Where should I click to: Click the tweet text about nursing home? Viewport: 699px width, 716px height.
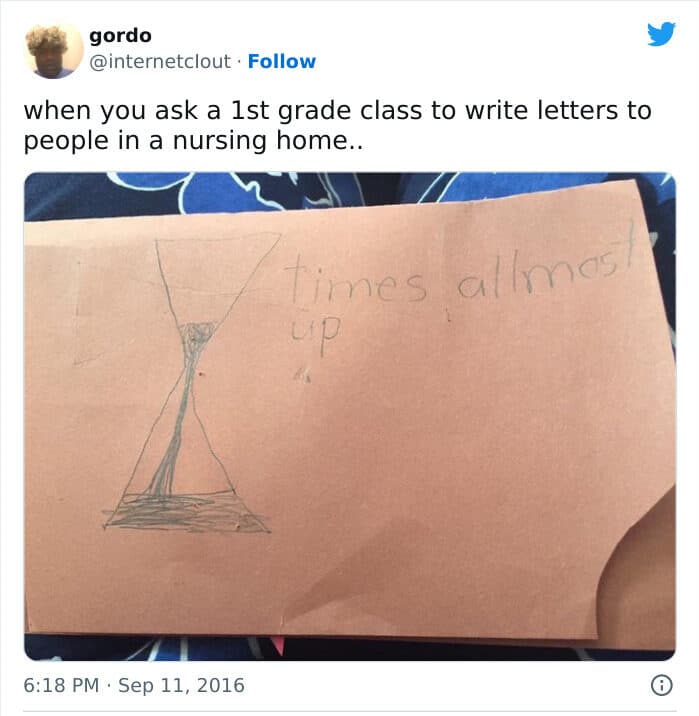pos(337,125)
